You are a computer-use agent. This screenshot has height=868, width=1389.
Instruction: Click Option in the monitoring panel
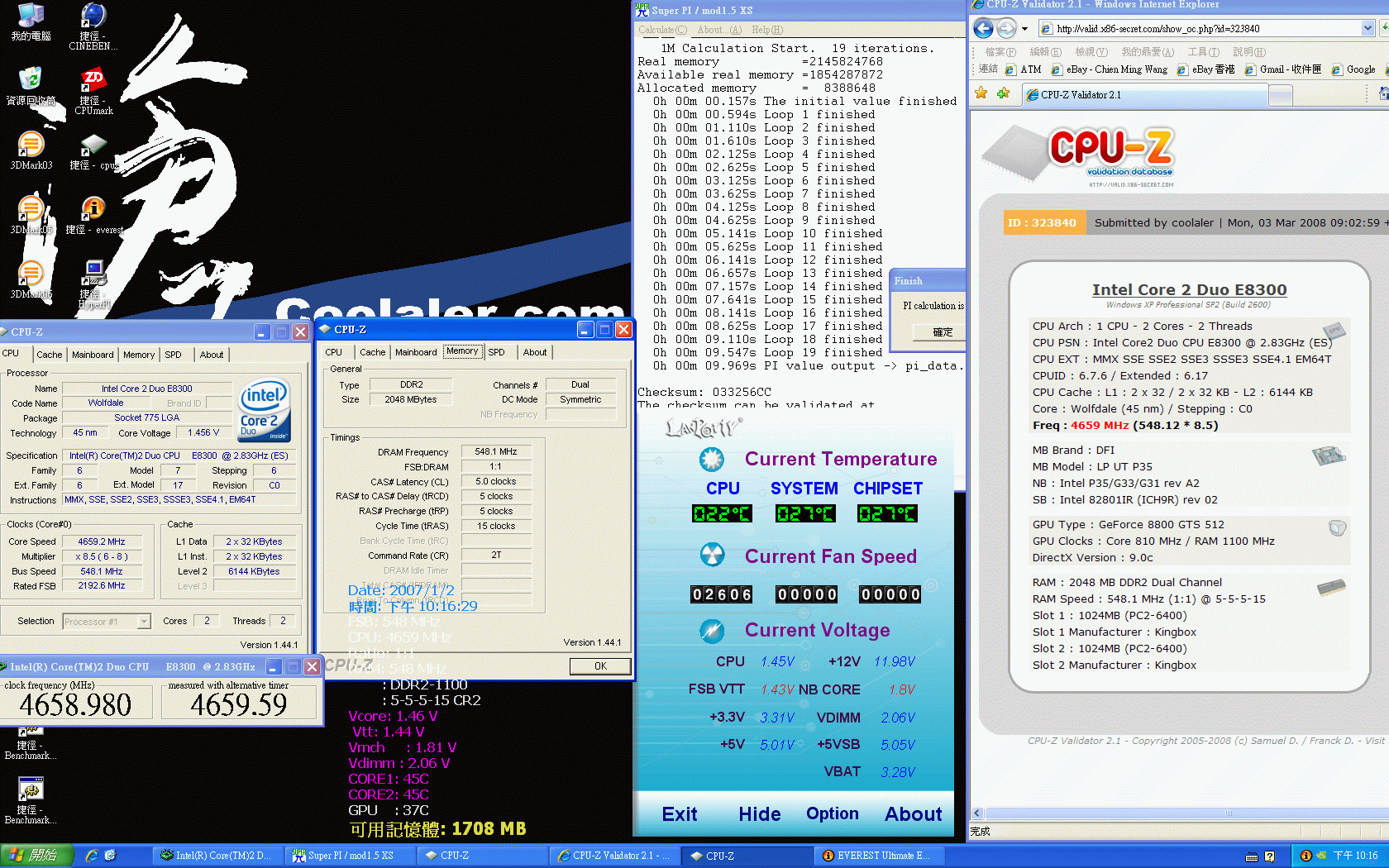pyautogui.click(x=833, y=814)
